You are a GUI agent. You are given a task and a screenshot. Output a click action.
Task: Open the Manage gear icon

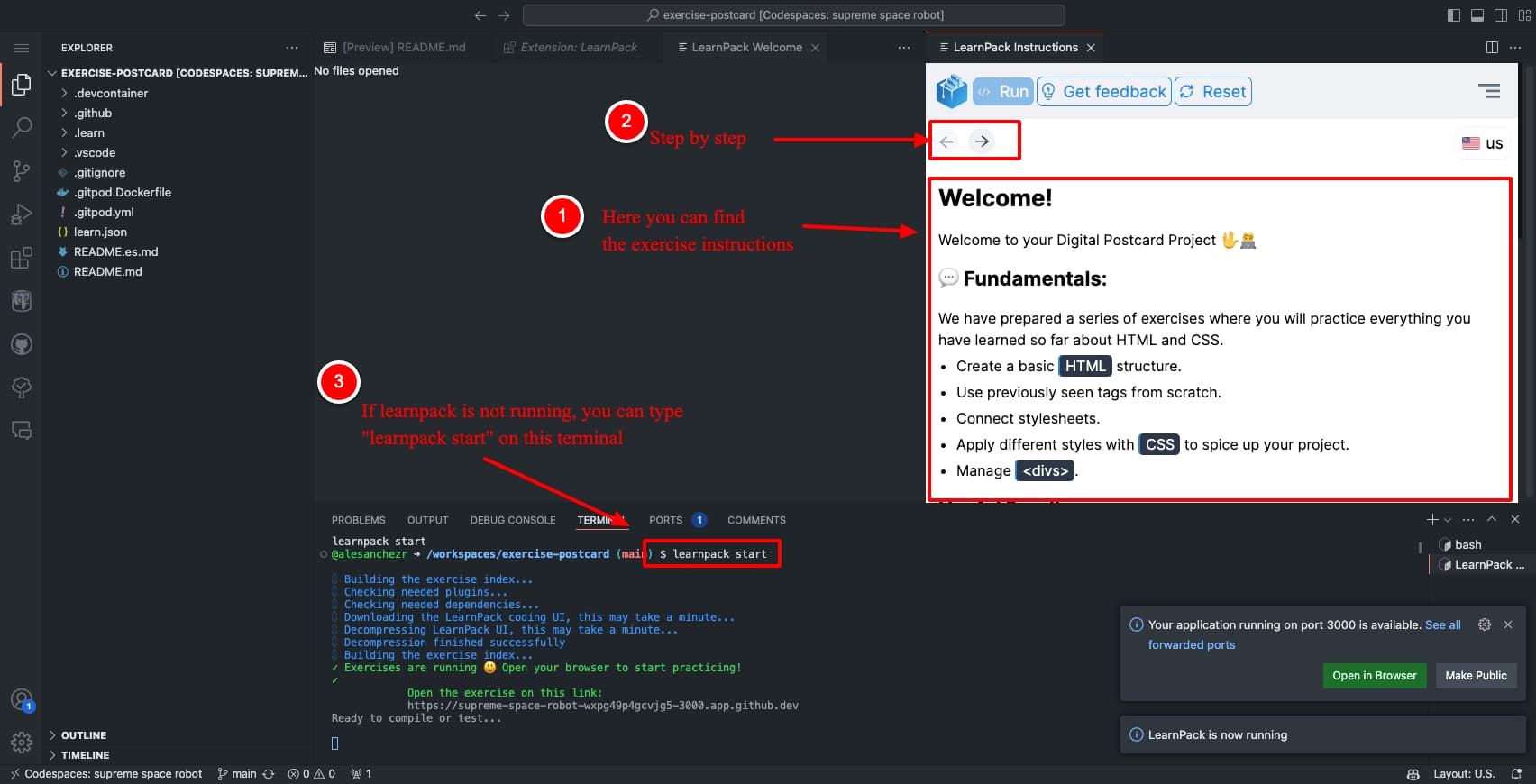click(21, 743)
